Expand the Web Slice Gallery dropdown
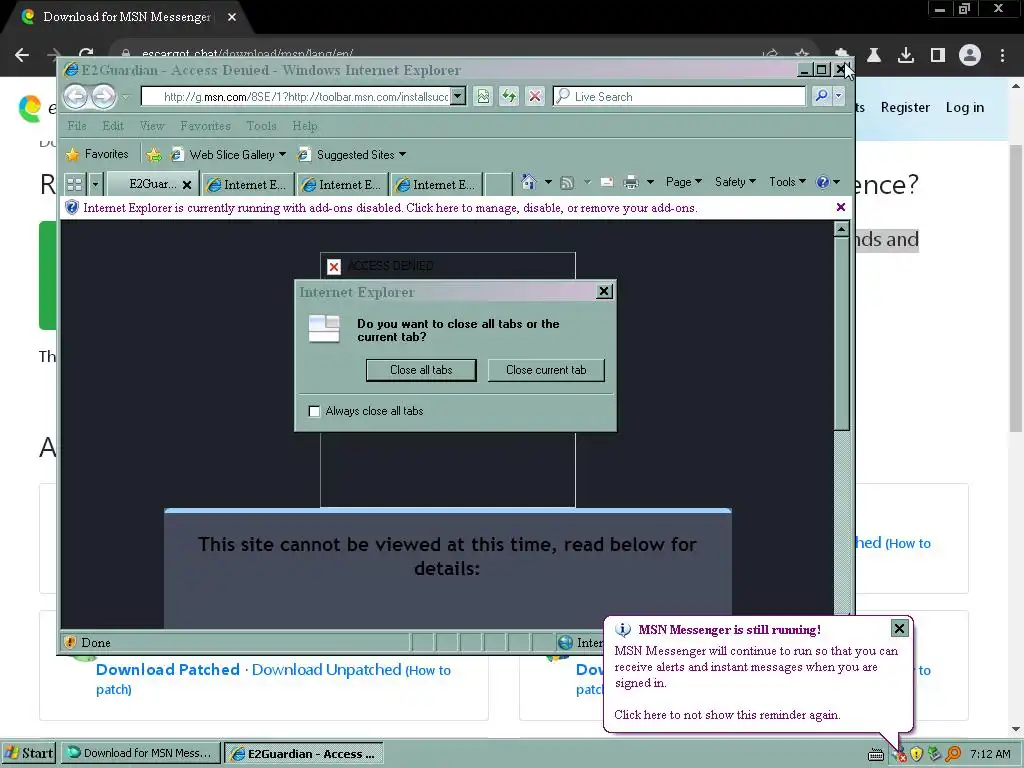The width and height of the screenshot is (1024, 768). coord(282,154)
